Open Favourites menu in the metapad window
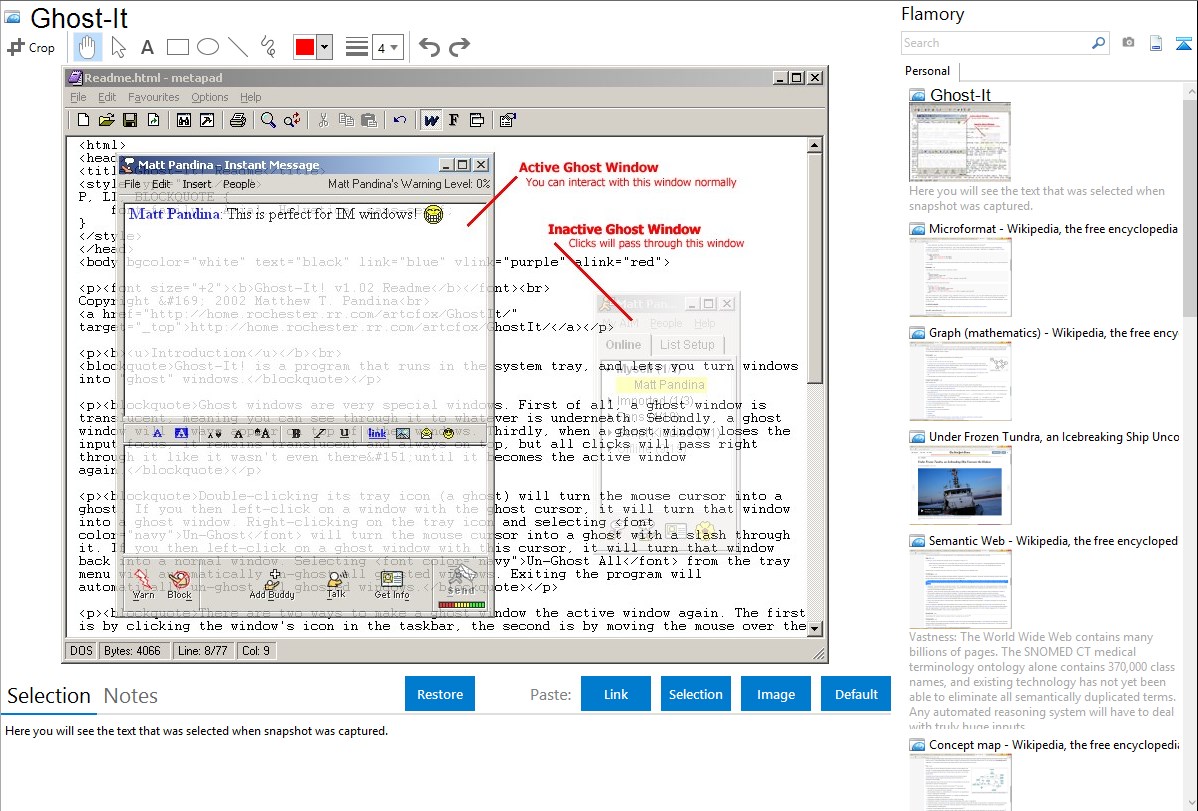 [153, 97]
